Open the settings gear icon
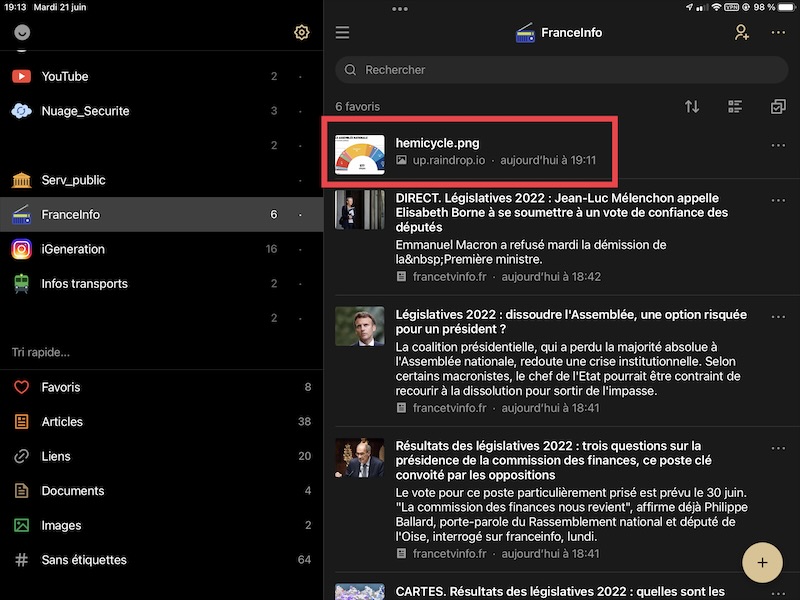800x600 pixels. [302, 32]
